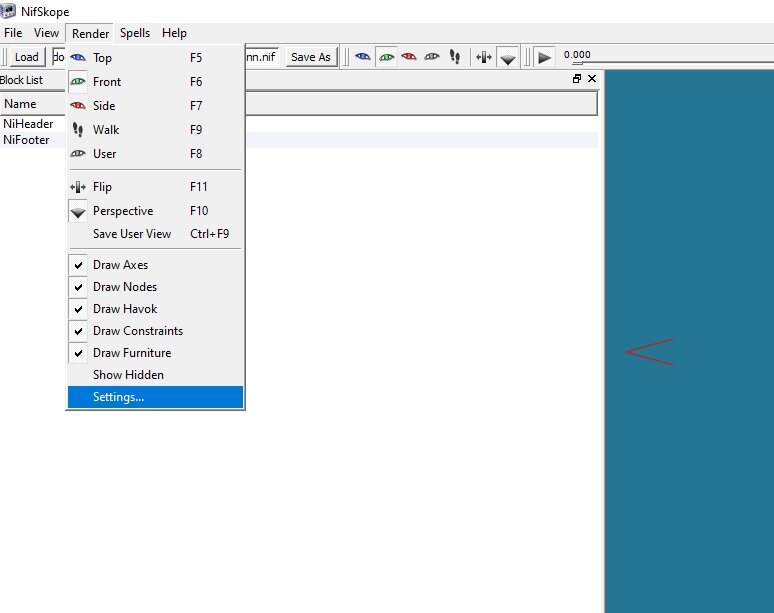Click the Load button

click(27, 57)
